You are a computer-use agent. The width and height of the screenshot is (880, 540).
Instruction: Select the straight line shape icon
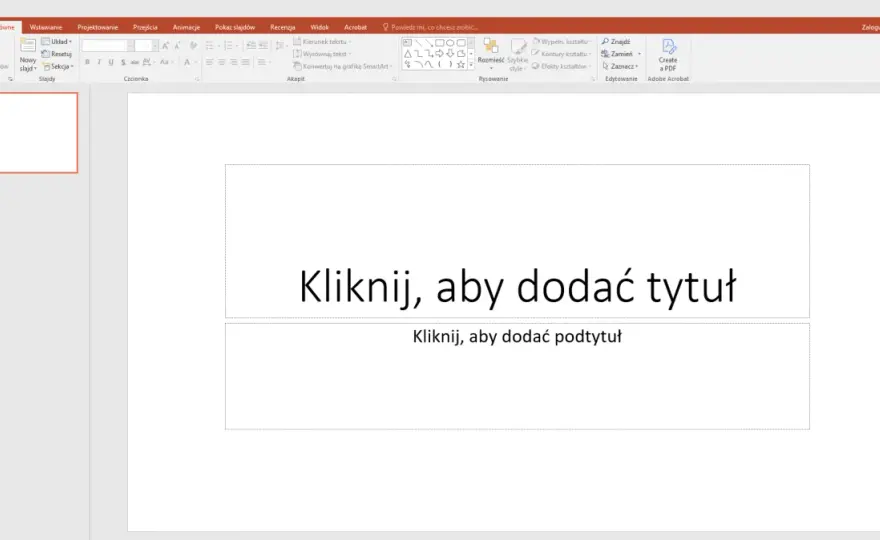(418, 43)
